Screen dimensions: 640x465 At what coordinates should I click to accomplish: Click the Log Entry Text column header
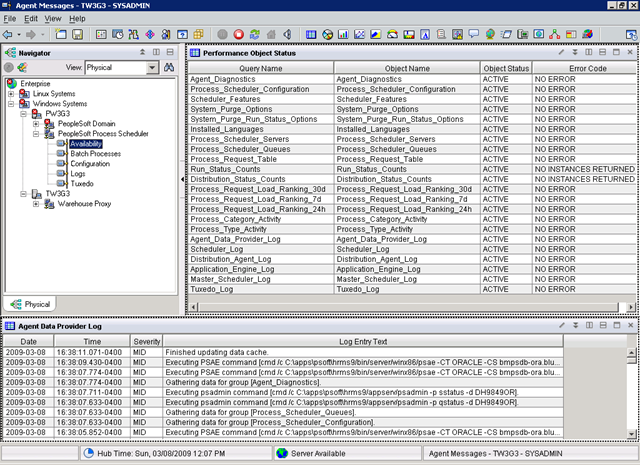tap(363, 342)
